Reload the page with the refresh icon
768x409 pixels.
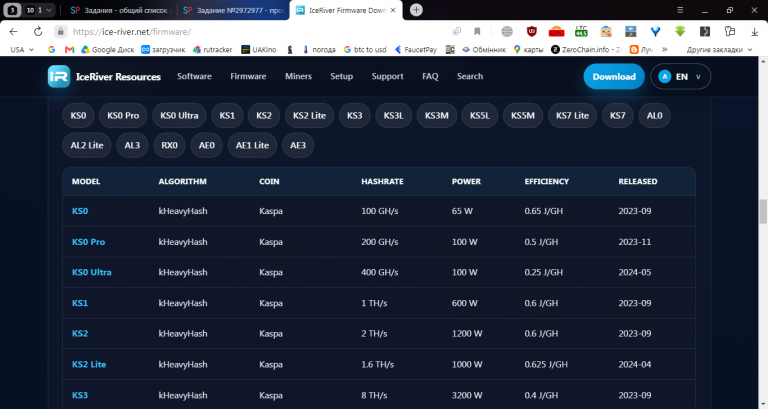[x=38, y=32]
